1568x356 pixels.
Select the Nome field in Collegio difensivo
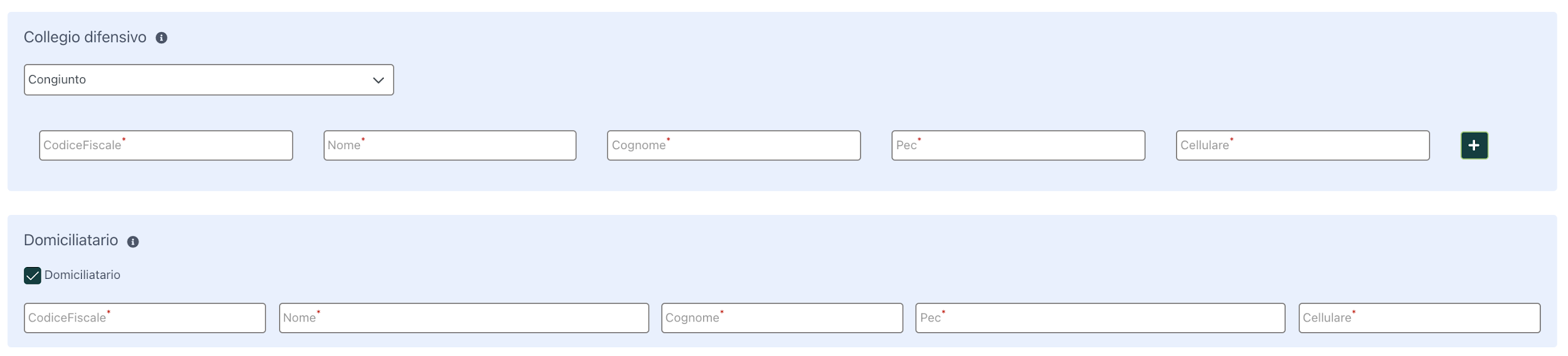coord(450,145)
